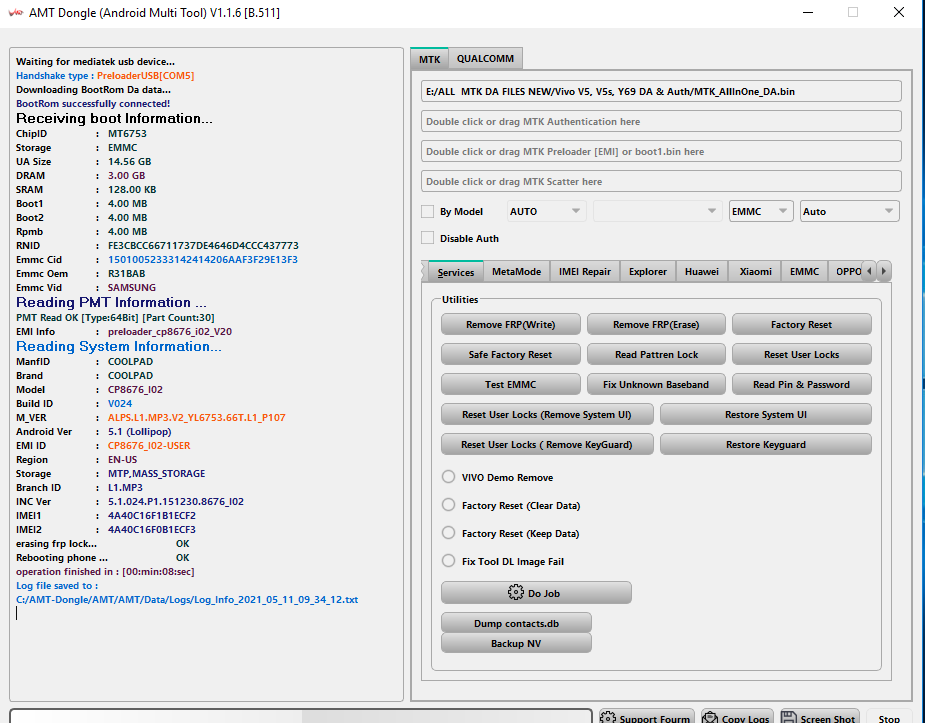Click Reset User Locks (Remove System UI)

547,415
